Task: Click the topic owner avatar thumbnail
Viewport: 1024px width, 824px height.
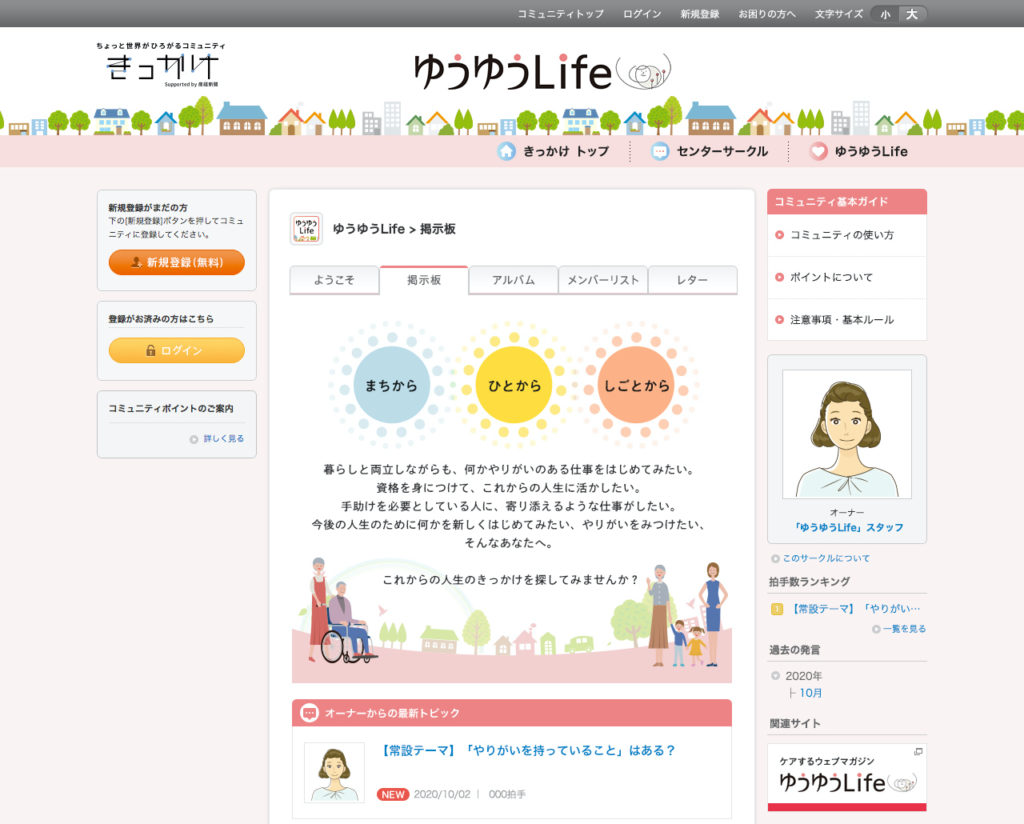Action: 334,772
